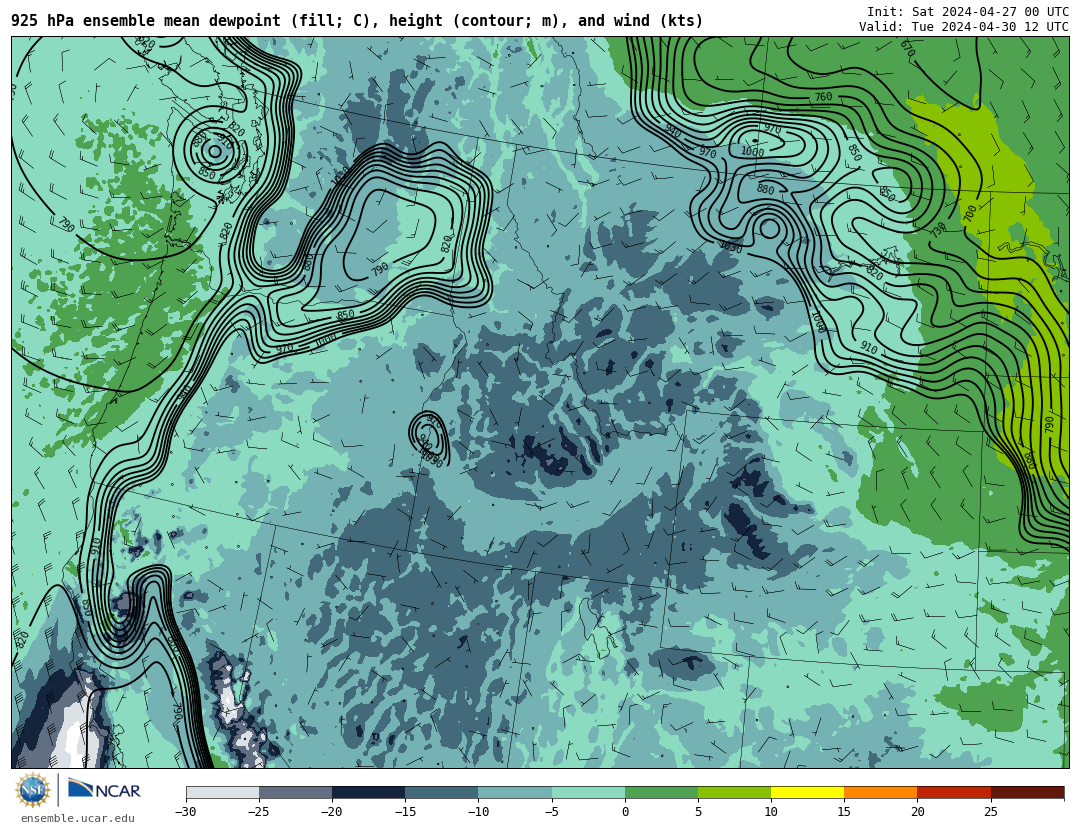Select the 10 to 15 yellow swatch
Image resolution: width=1080 pixels, height=831 pixels.
(807, 792)
